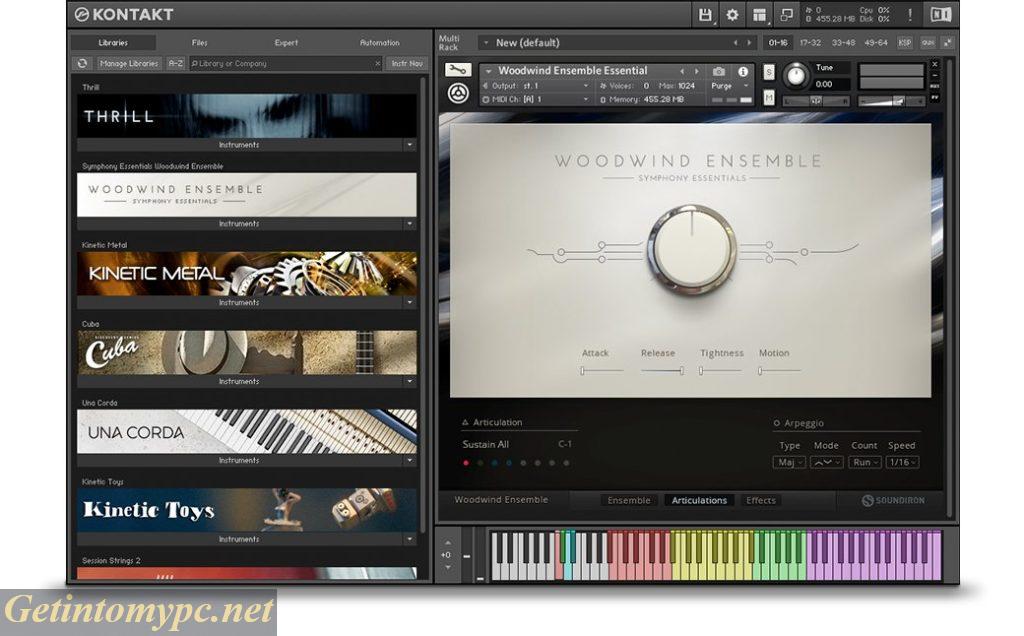The image size is (1024, 636).
Task: Expand Kinetic Metal Instruments dropdown arrow
Action: click(409, 303)
